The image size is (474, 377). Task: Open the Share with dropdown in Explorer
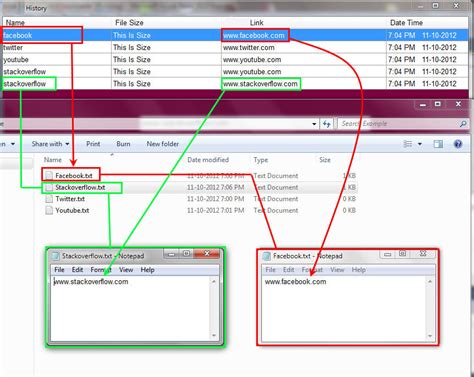click(x=50, y=144)
